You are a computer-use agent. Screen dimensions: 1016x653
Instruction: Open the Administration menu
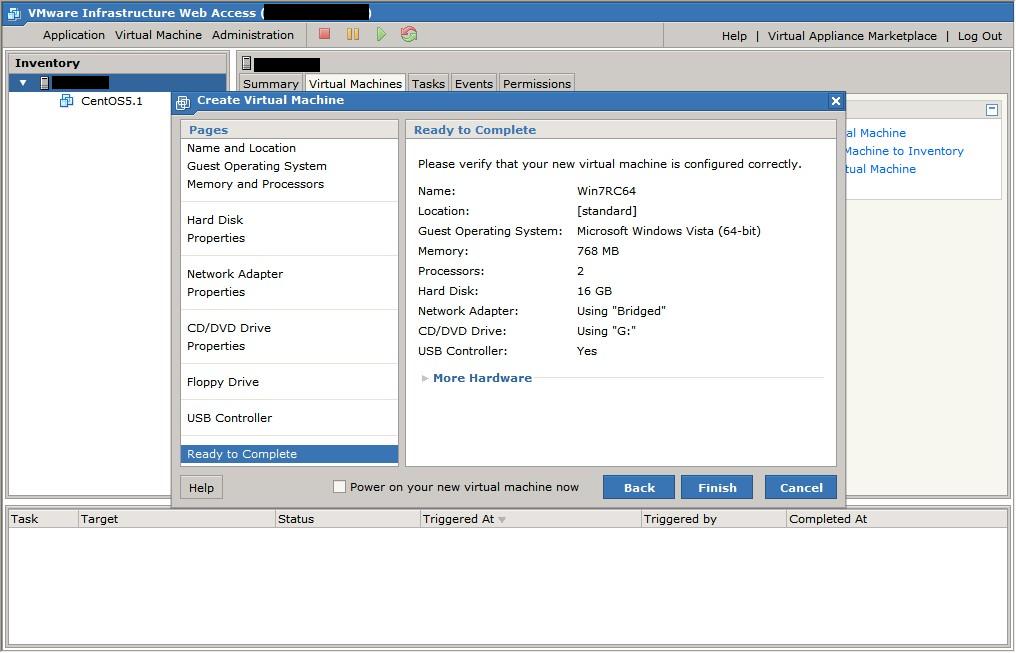coord(253,35)
